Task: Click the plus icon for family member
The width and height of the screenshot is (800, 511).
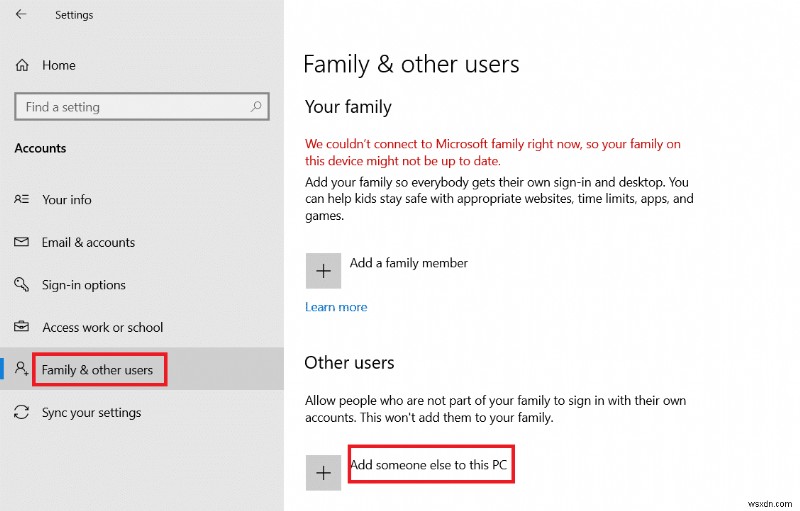Action: coord(323,271)
